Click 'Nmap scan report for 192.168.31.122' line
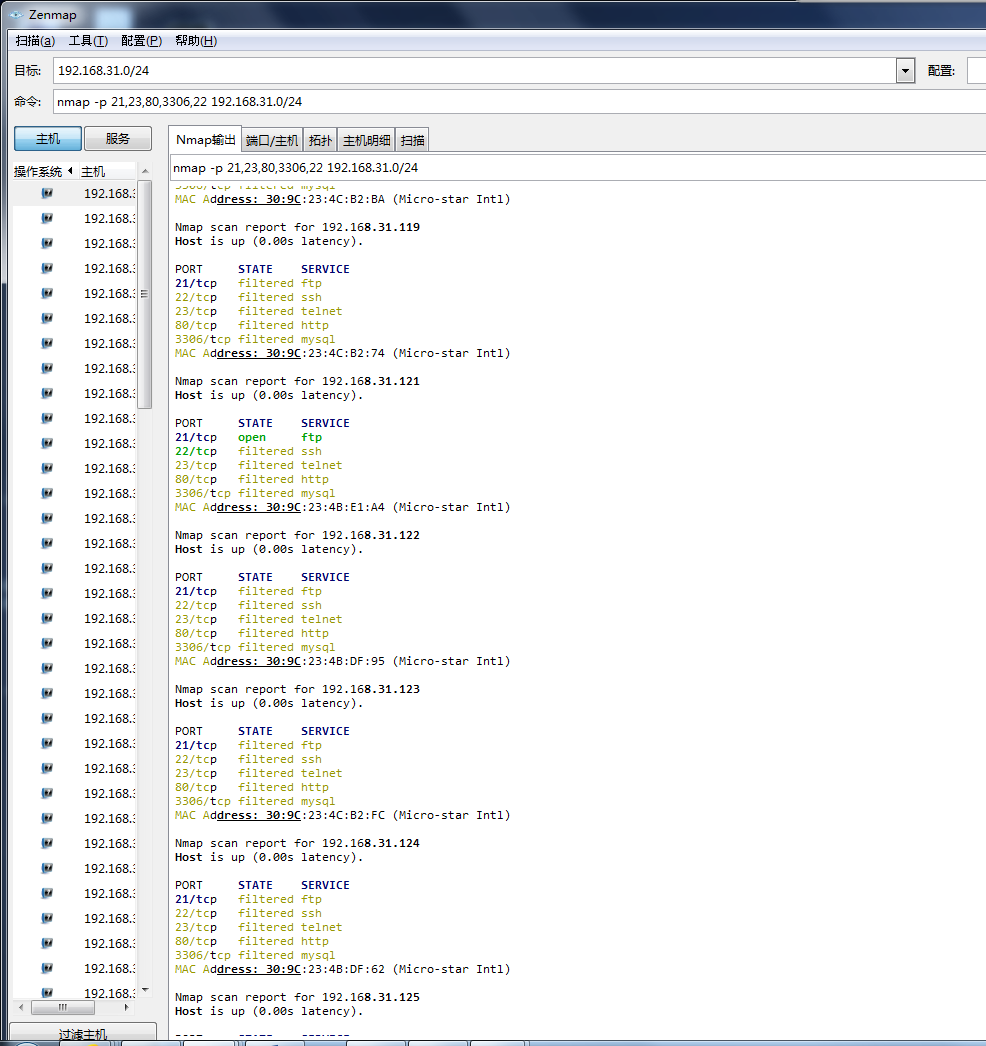Viewport: 986px width, 1046px height. click(x=298, y=536)
